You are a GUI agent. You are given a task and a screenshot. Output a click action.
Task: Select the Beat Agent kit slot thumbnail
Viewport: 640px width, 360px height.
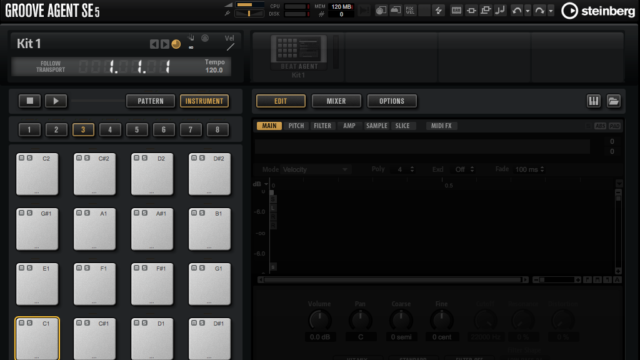coord(299,53)
